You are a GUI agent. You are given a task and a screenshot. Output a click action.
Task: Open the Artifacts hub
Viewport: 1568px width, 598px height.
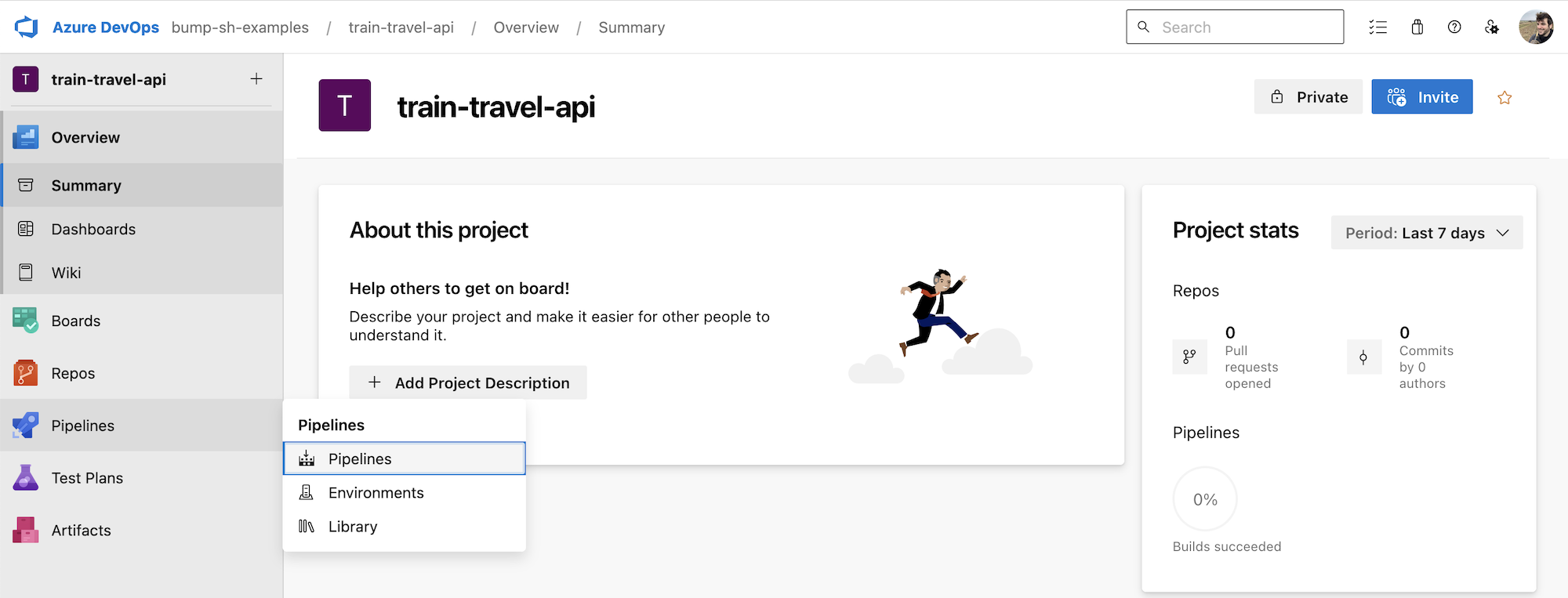coord(81,531)
